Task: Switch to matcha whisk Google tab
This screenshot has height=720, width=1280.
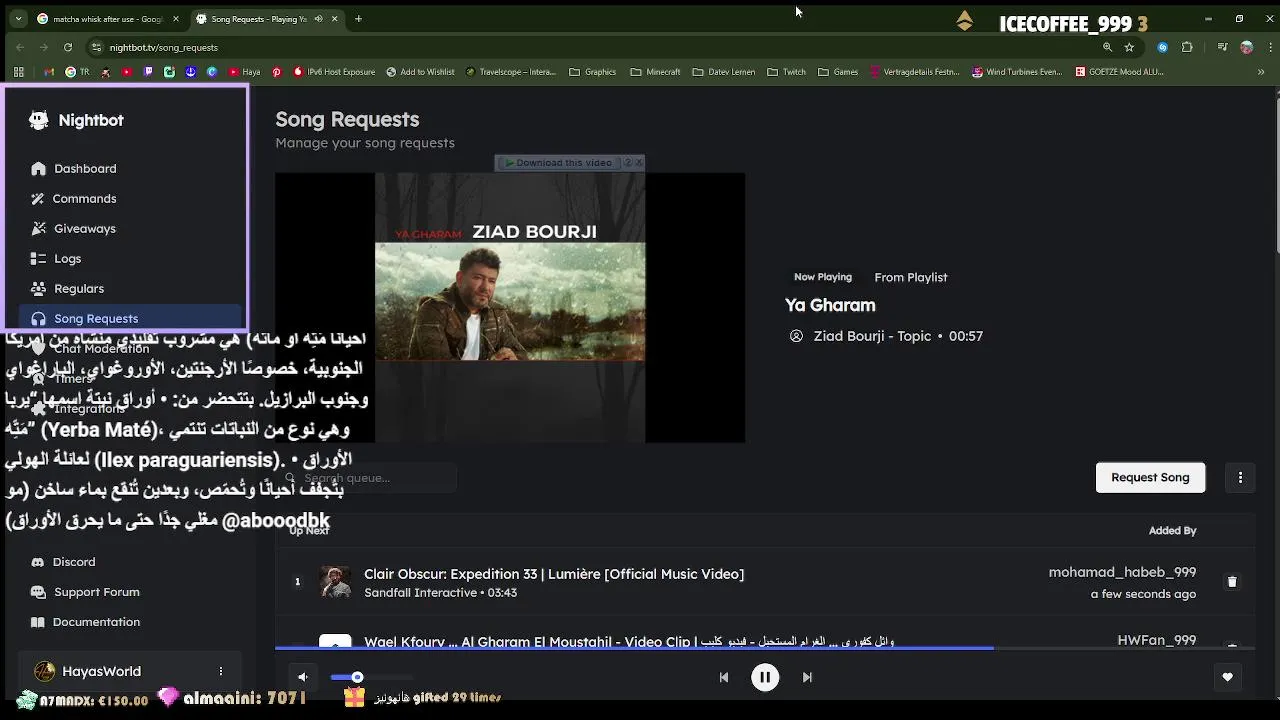Action: point(108,19)
